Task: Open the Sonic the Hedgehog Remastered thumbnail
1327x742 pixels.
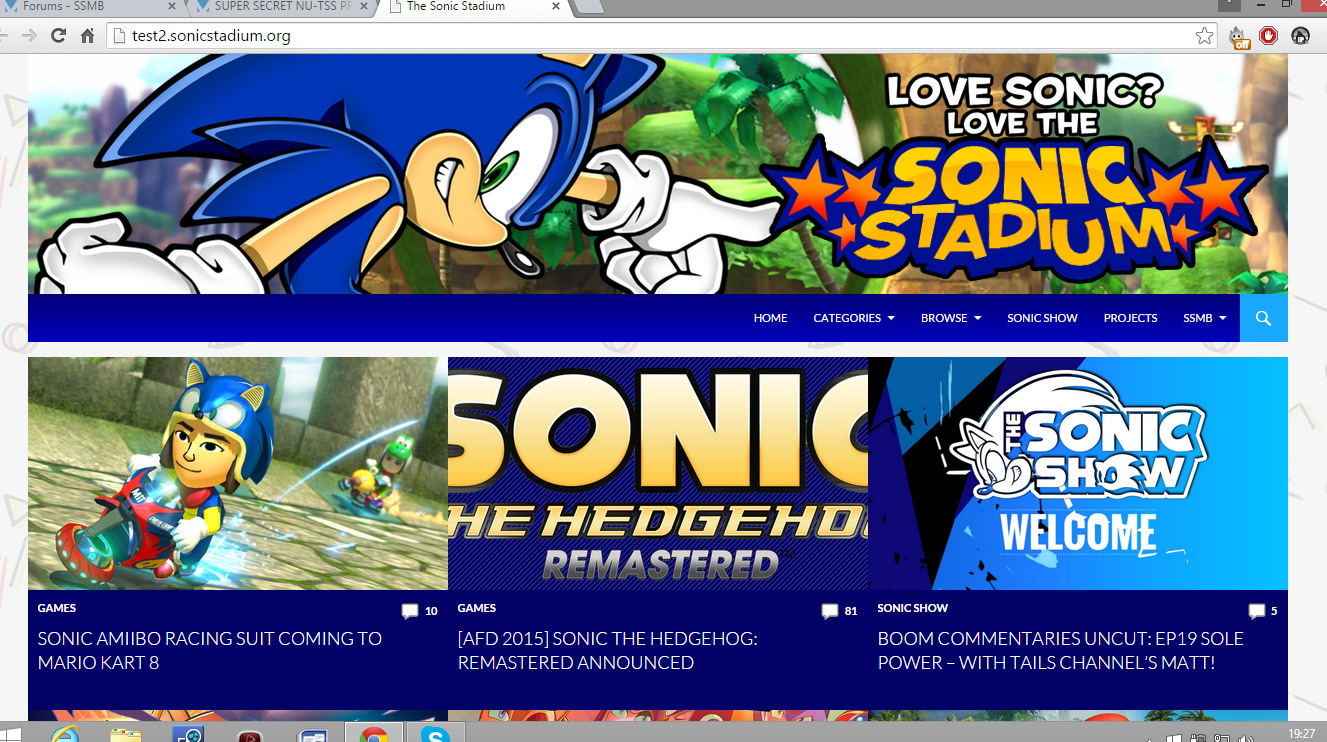Action: click(x=658, y=473)
